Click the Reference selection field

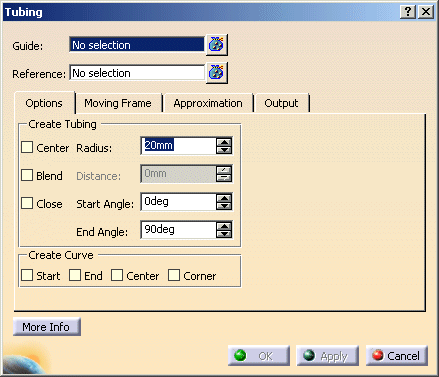click(137, 73)
